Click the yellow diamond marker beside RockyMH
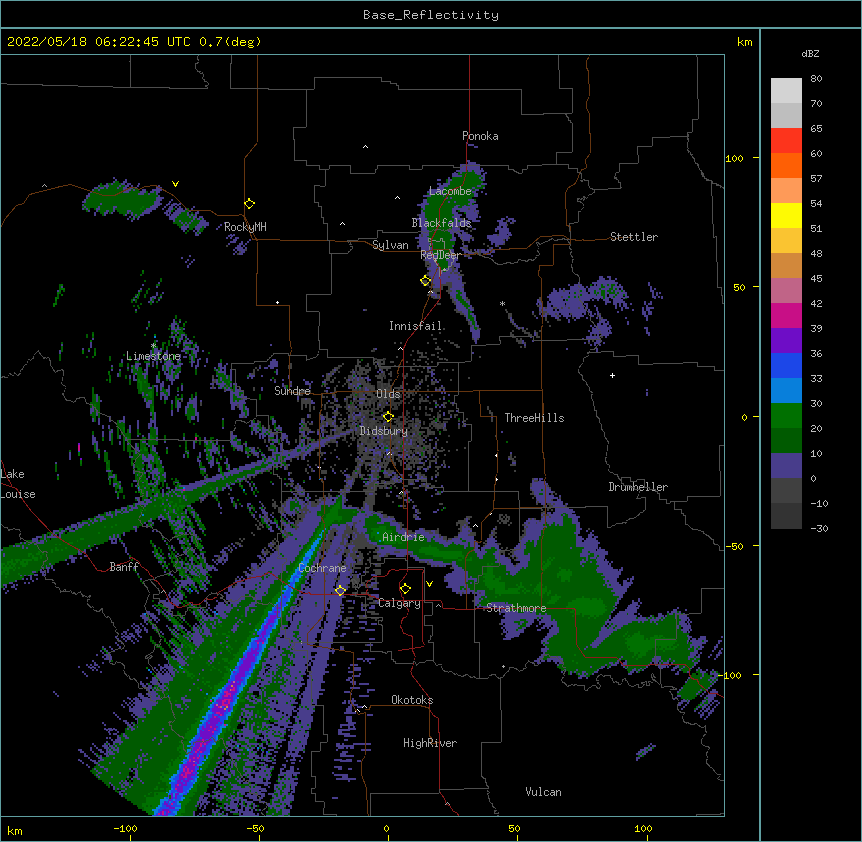862x842 pixels. tap(249, 204)
